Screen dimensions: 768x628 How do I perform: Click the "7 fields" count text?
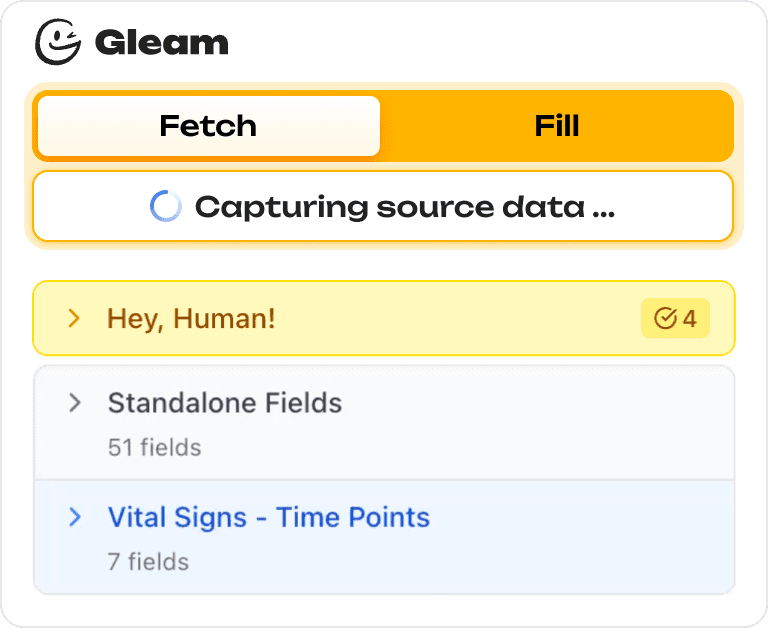click(x=148, y=561)
